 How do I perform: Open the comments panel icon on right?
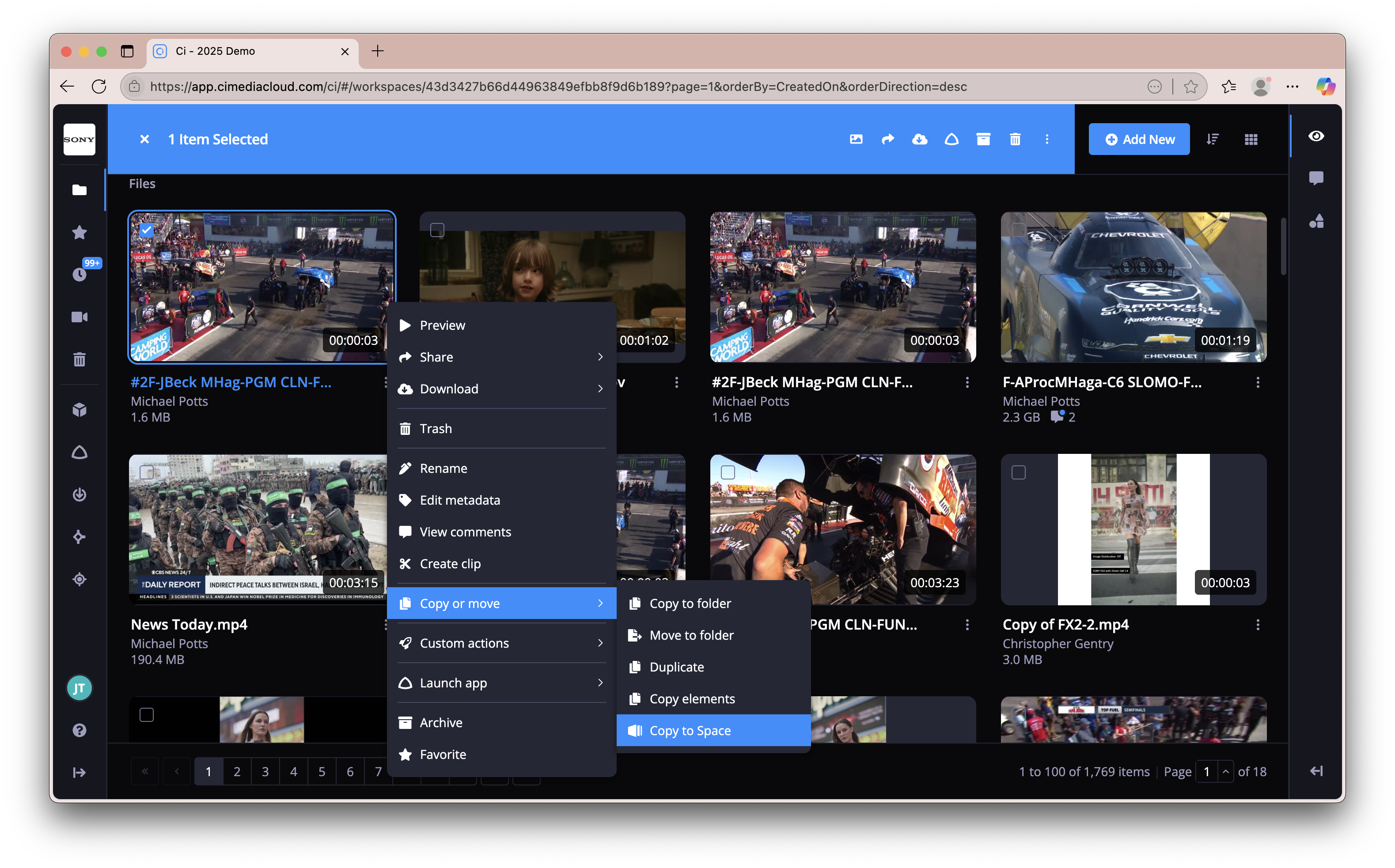pos(1316,178)
